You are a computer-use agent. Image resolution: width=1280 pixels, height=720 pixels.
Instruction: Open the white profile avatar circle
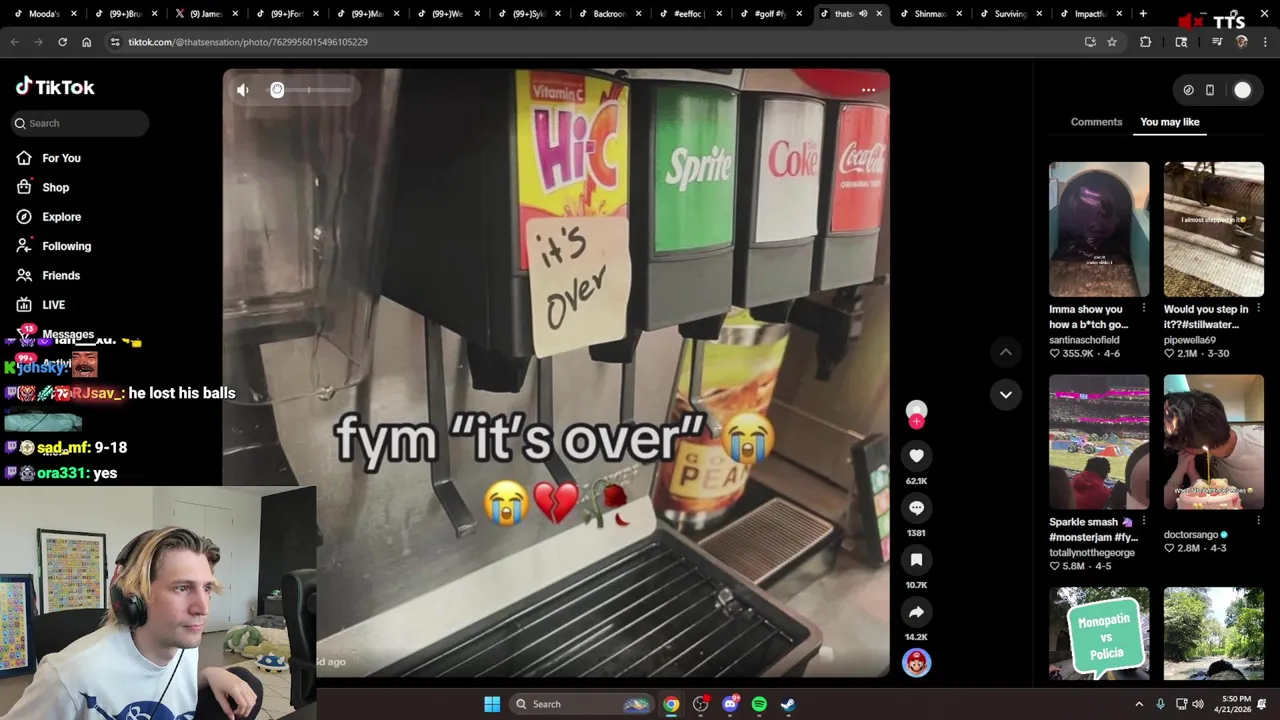point(1242,90)
